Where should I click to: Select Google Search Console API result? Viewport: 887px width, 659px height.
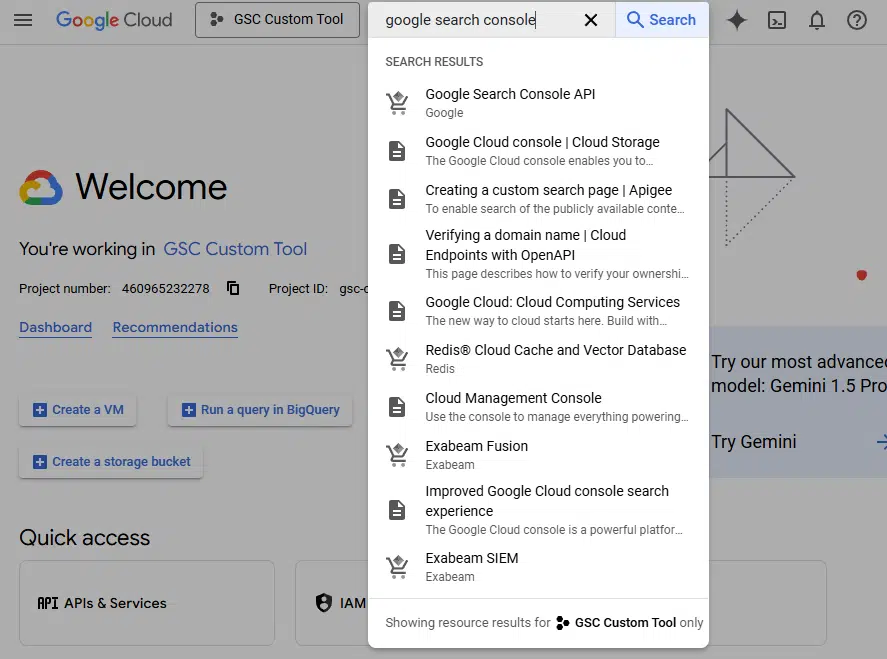[x=537, y=103]
